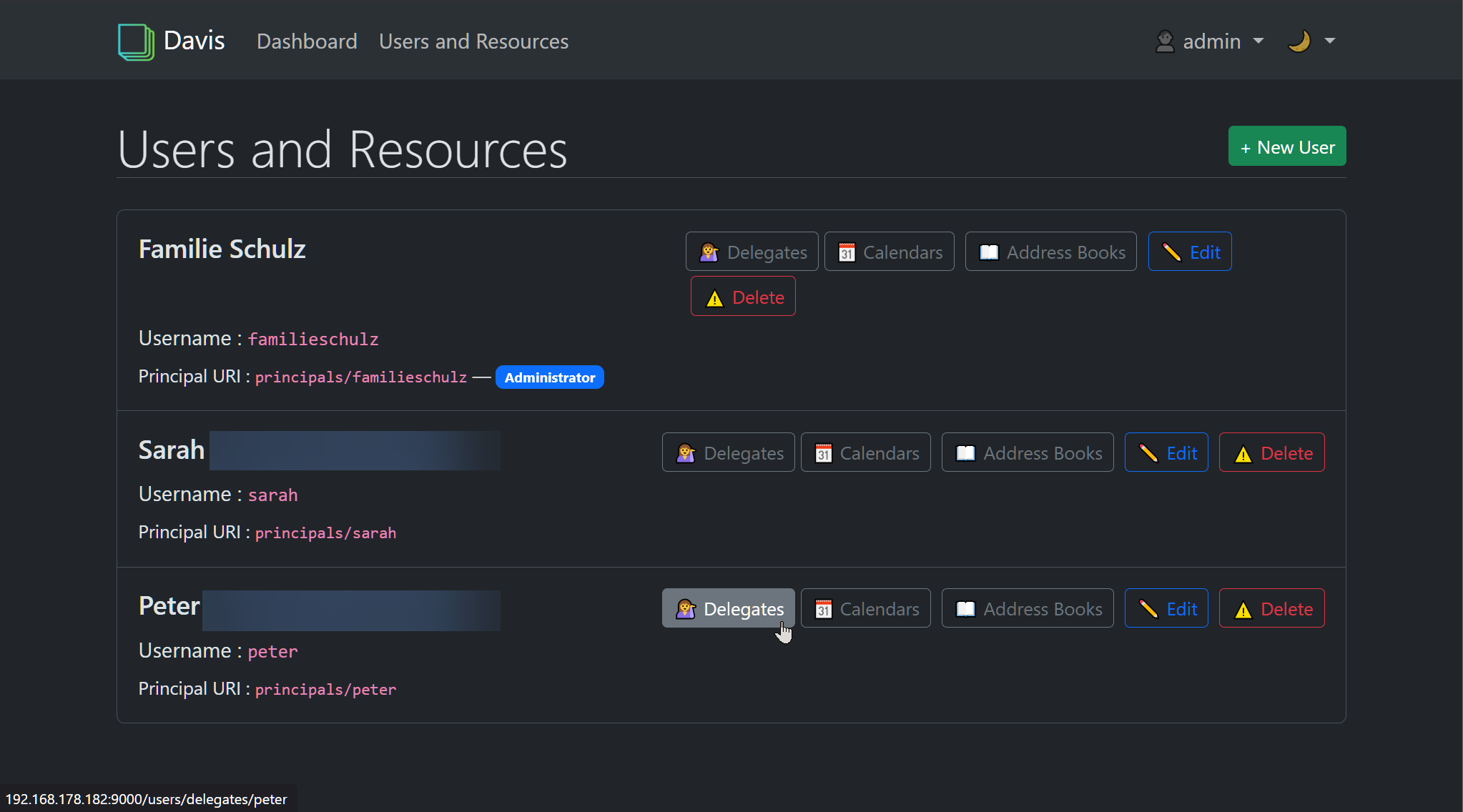This screenshot has width=1463, height=812.
Task: Expand the theme switcher dropdown arrow
Action: [x=1330, y=41]
